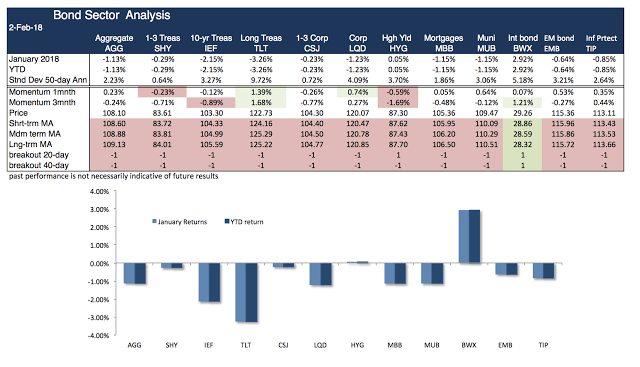Select the Stnd Dev 50-day Ann row label
This screenshot has width=640, height=367.
pyautogui.click(x=48, y=80)
